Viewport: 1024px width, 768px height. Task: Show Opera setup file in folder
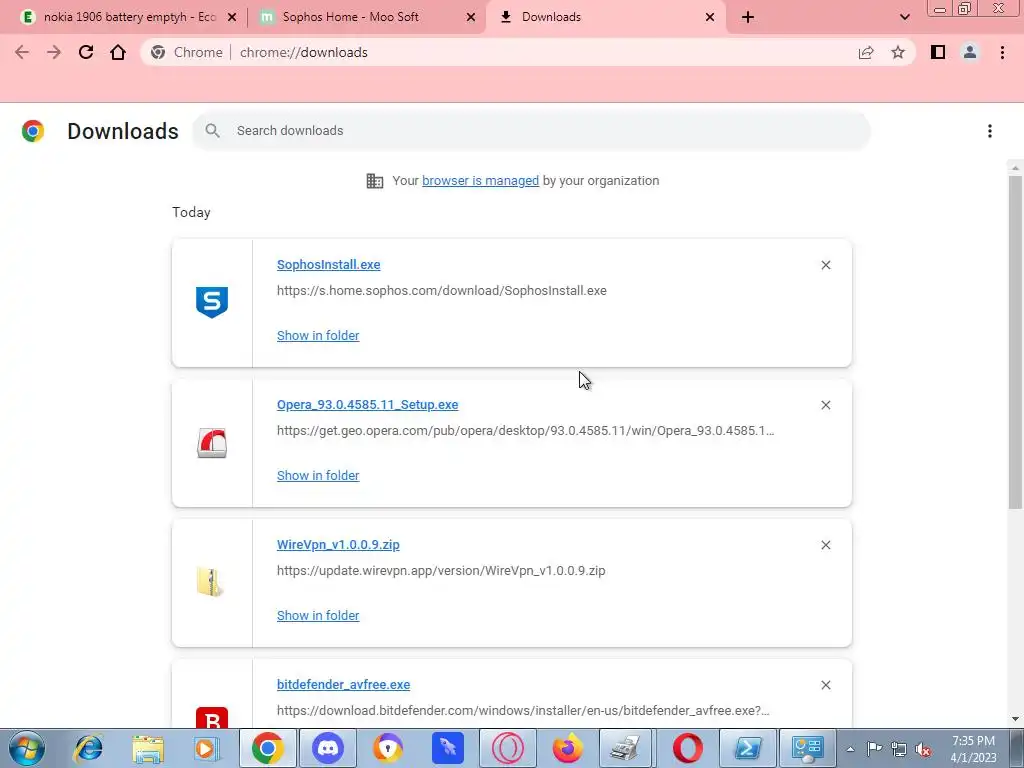coord(318,475)
